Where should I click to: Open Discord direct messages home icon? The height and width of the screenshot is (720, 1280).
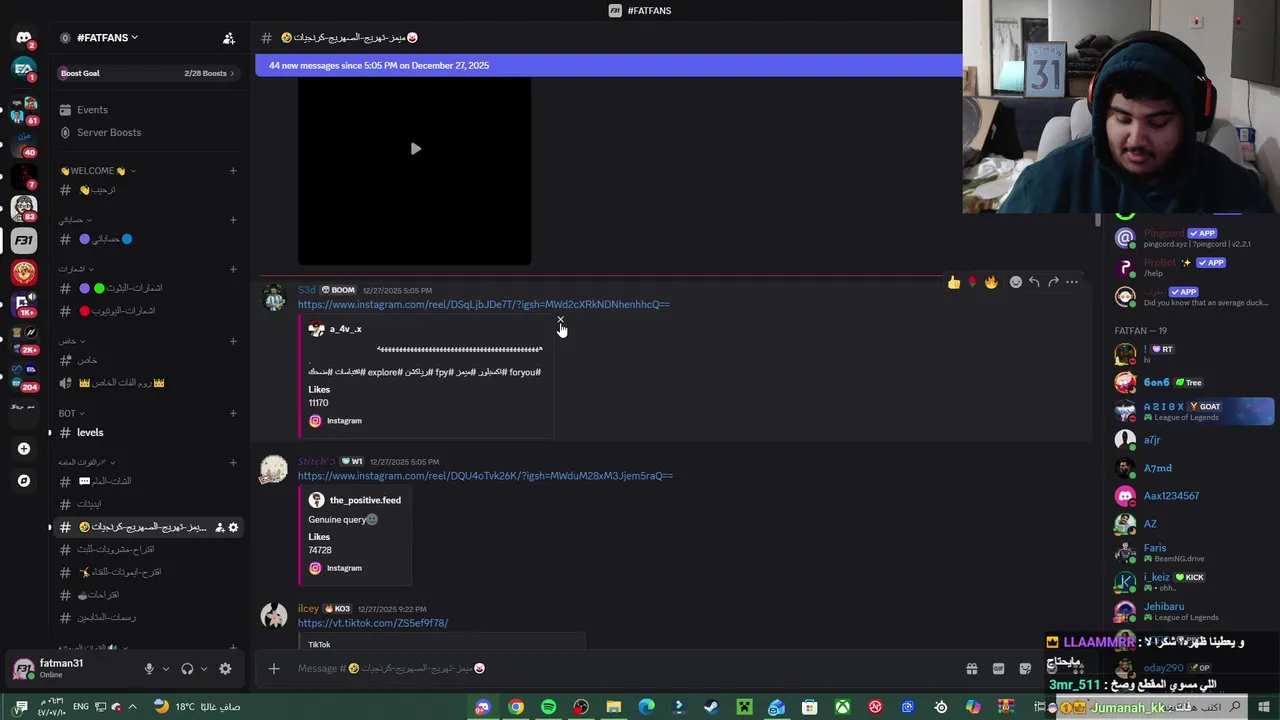(x=24, y=38)
